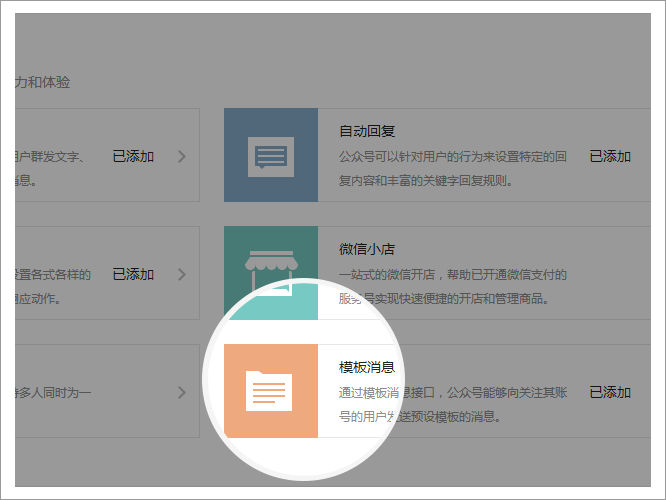Screen dimensions: 666x500
Task: Open the 自动回复 plugin title
Action: [368, 131]
